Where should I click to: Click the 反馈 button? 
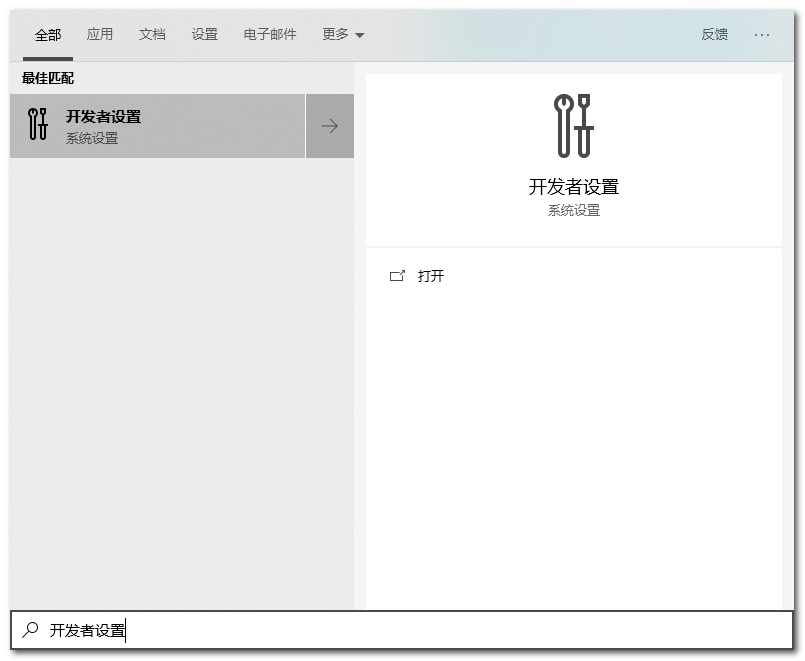pyautogui.click(x=714, y=34)
